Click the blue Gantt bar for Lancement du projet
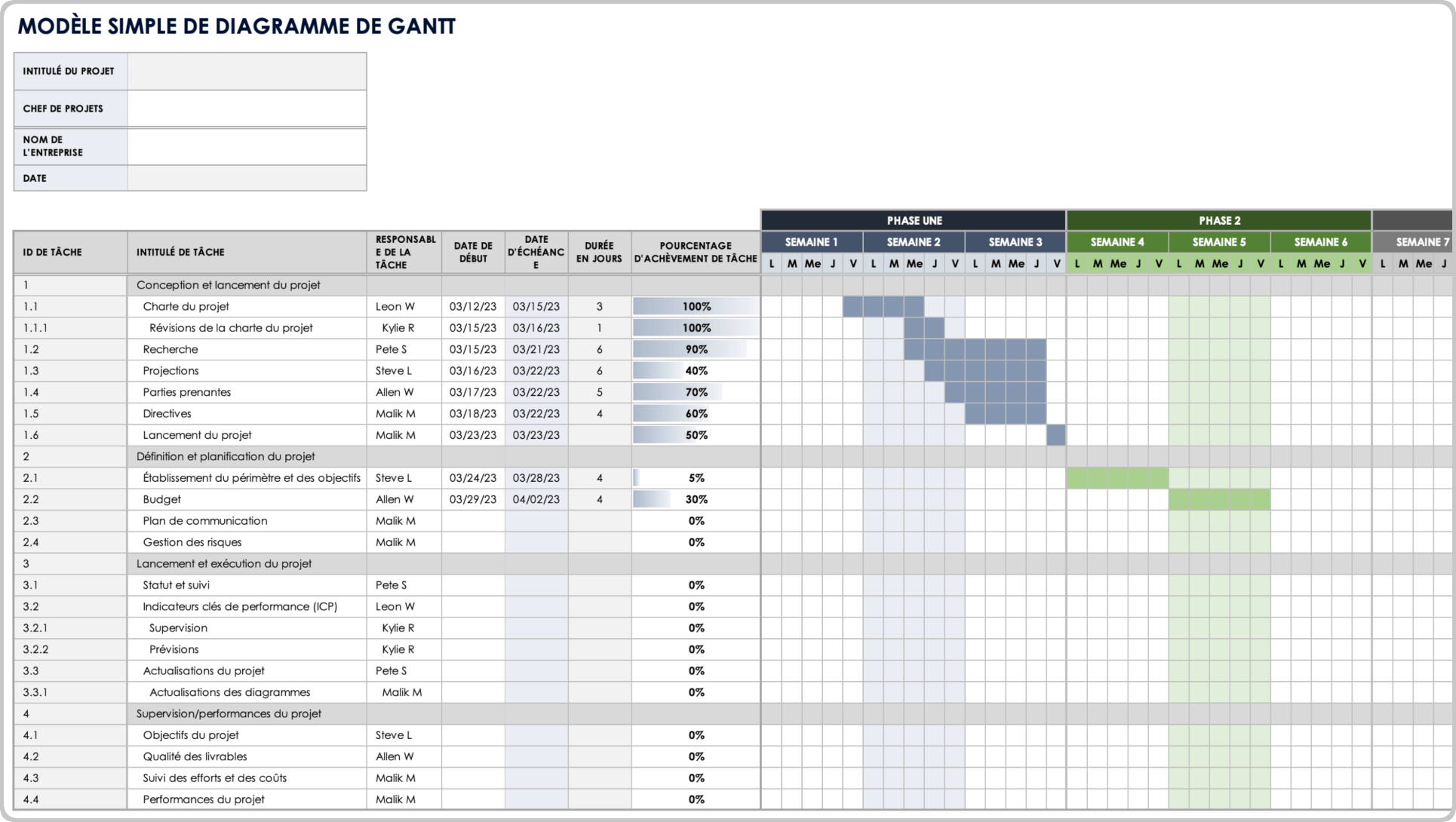Screen dimensions: 1456x822 click(x=1056, y=435)
